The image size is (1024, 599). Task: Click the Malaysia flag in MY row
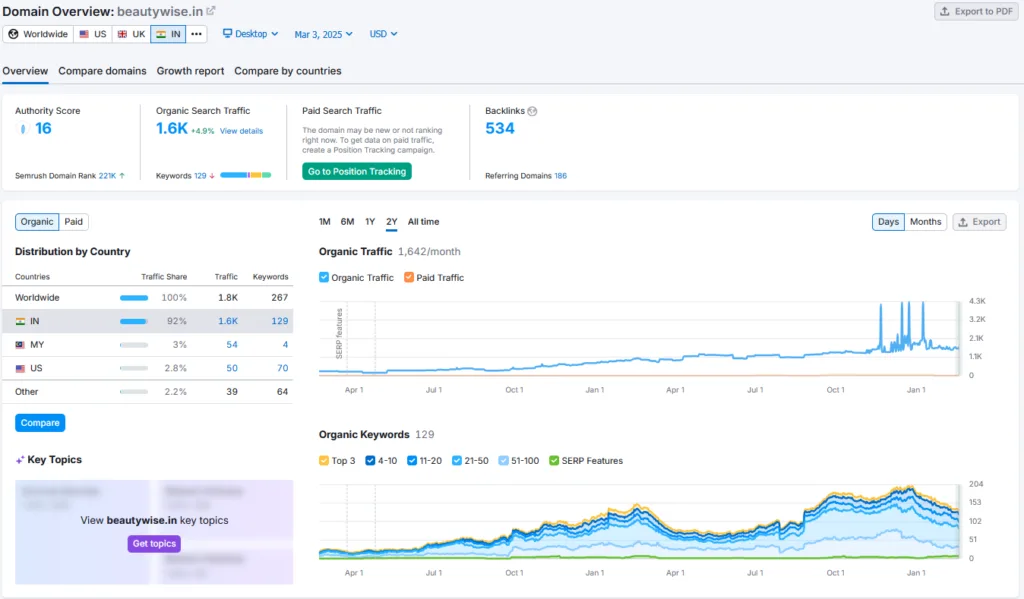pyautogui.click(x=20, y=345)
